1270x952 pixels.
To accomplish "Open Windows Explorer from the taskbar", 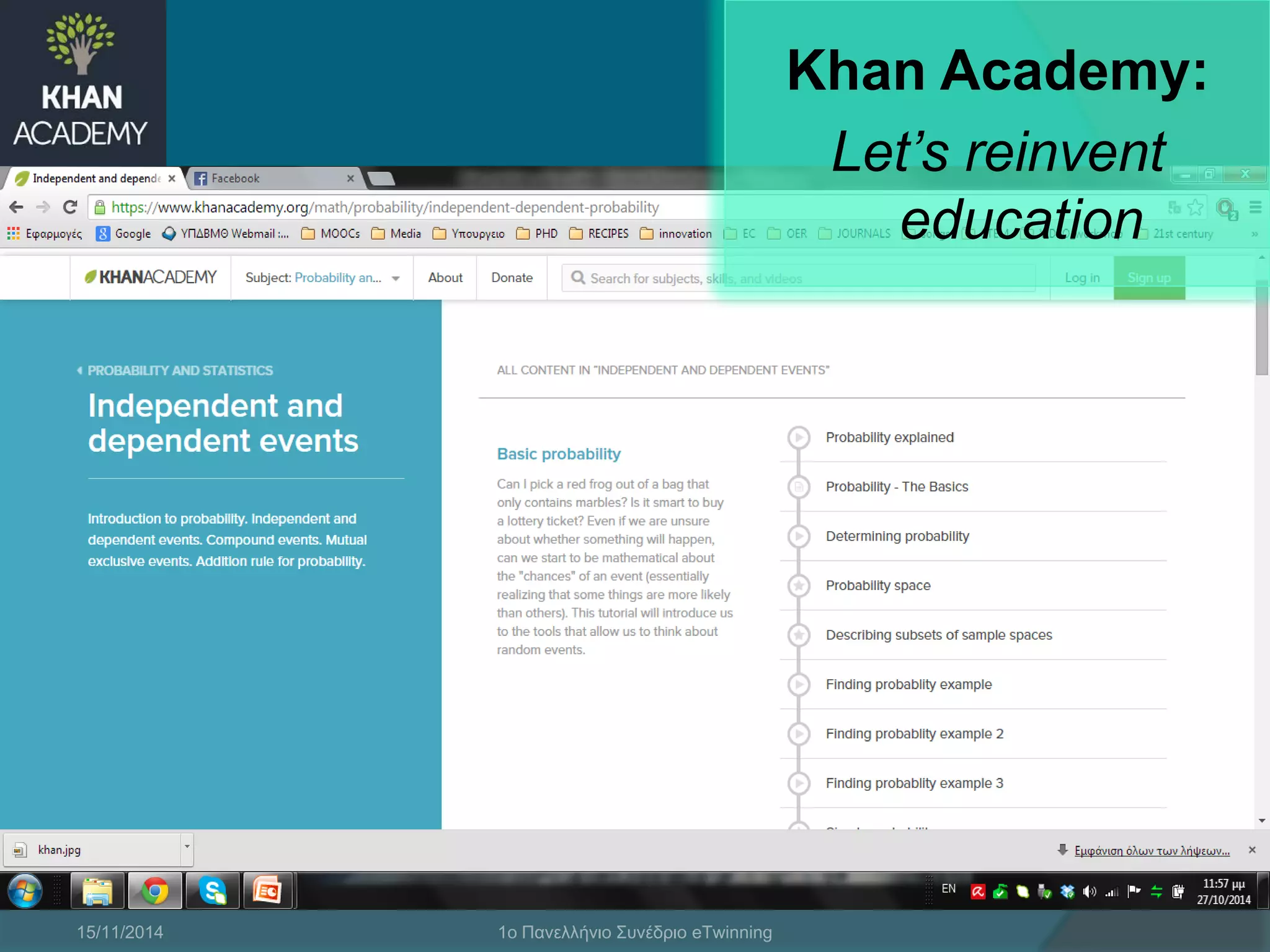I will click(x=97, y=891).
